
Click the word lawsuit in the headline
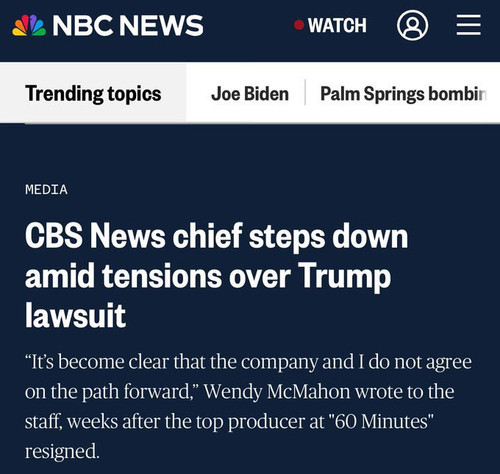pyautogui.click(x=75, y=315)
